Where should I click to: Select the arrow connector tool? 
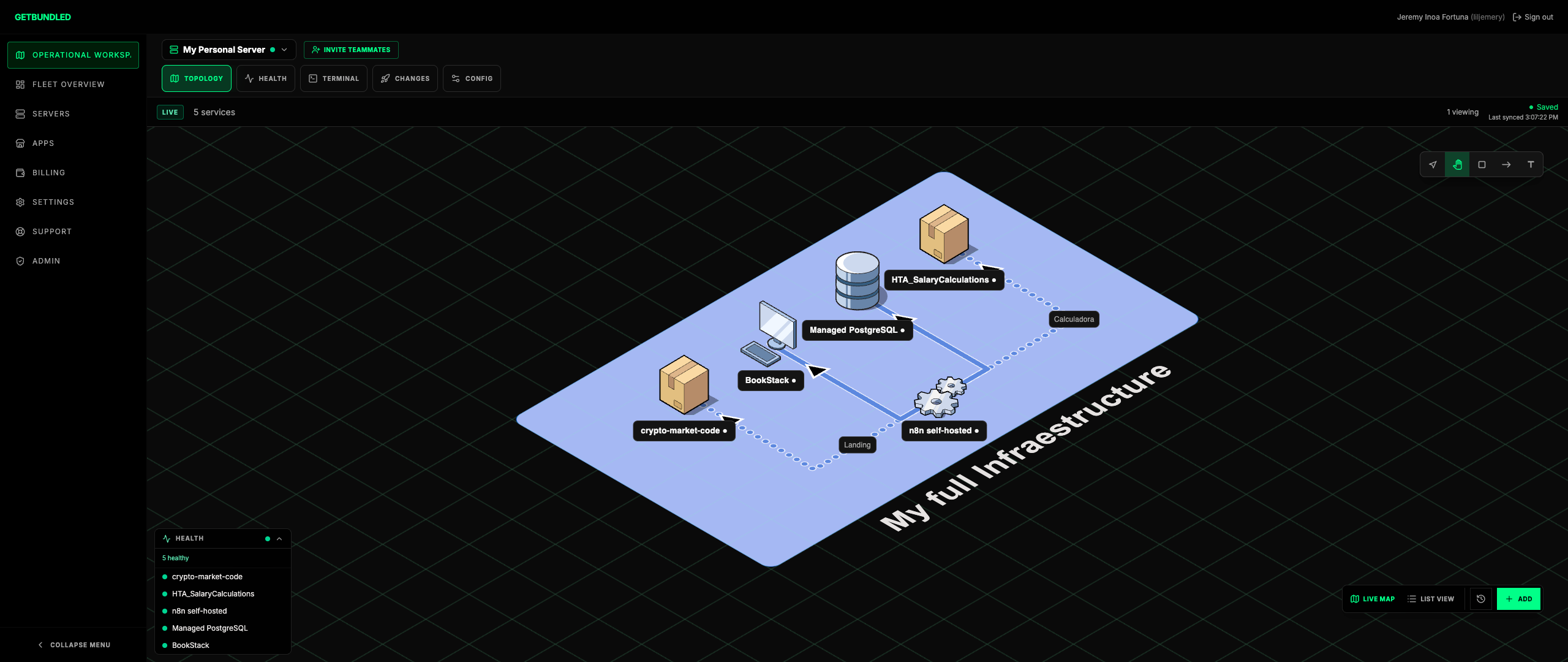click(1506, 164)
